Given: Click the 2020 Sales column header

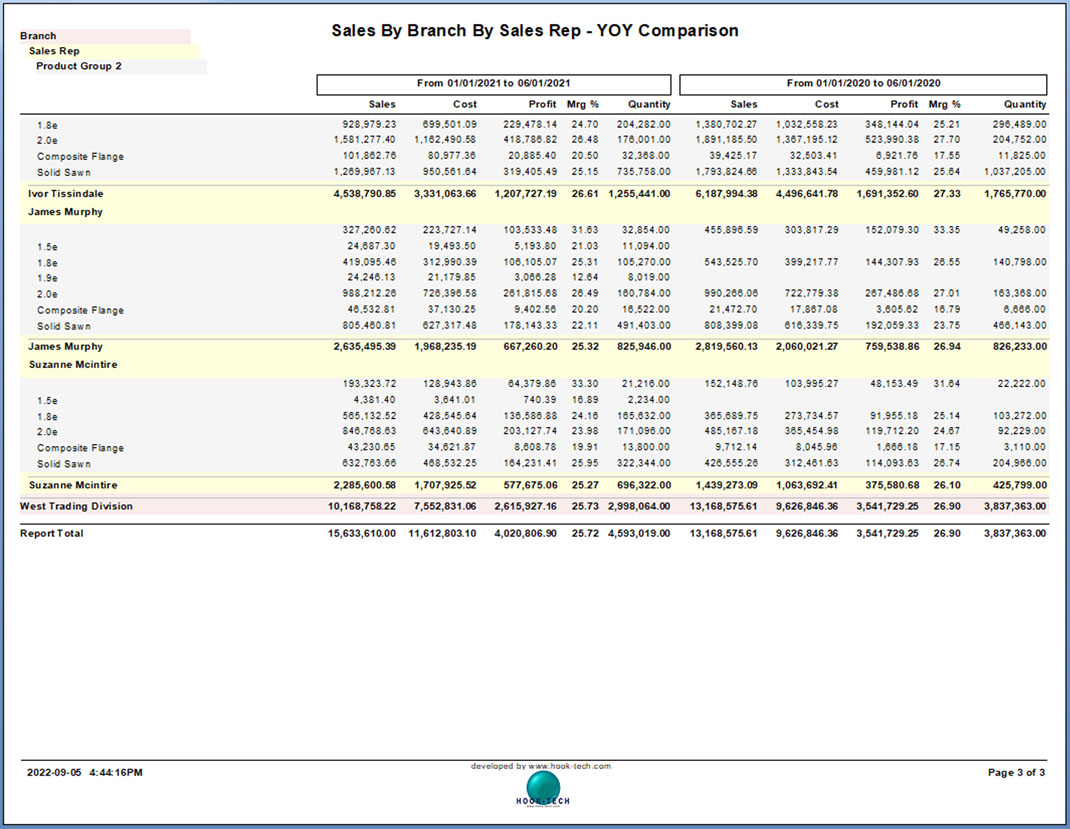Looking at the screenshot, I should click(x=744, y=104).
